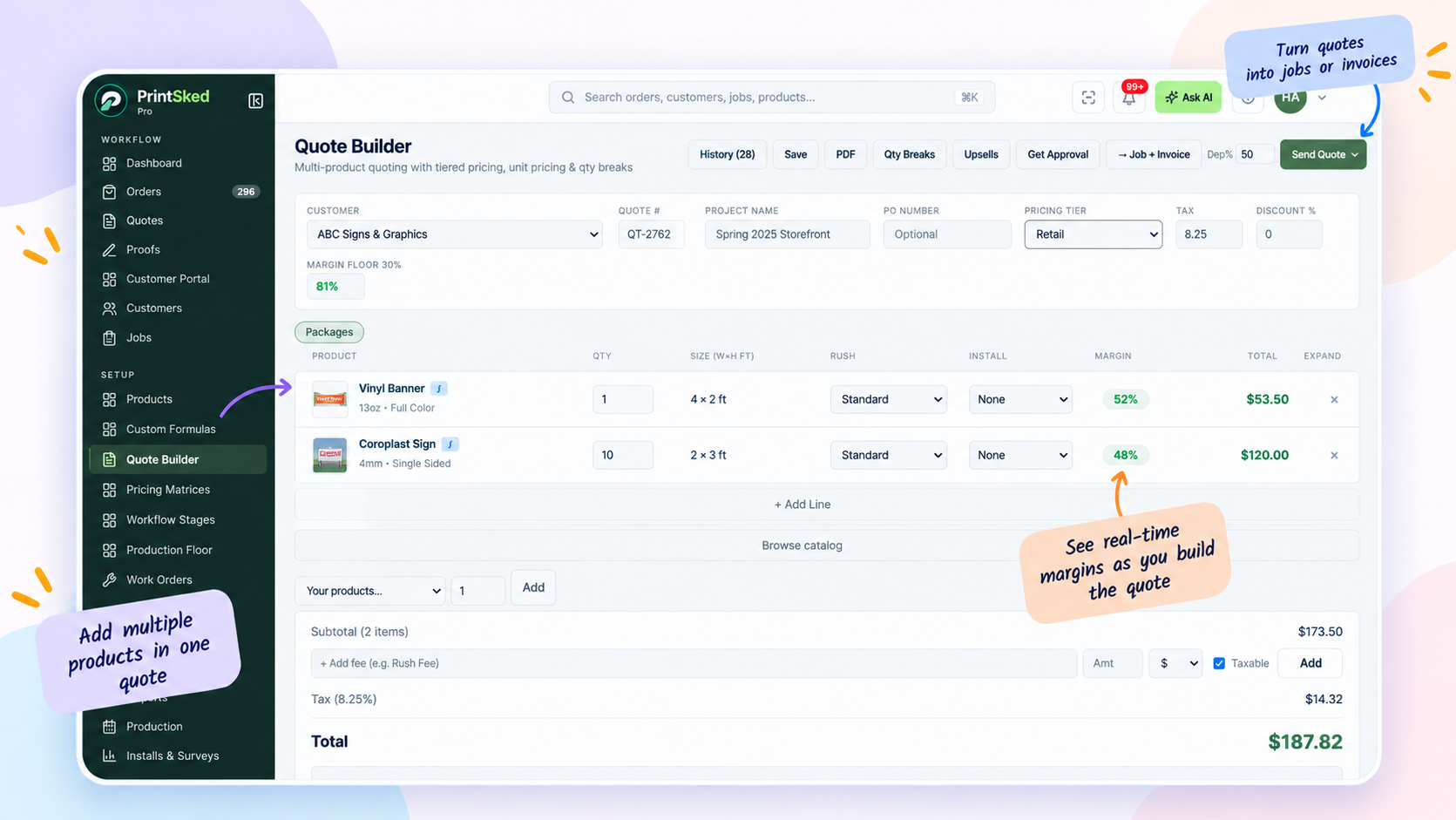This screenshot has width=1456, height=820.
Task: Click the Products sidebar icon
Action: [x=109, y=400]
